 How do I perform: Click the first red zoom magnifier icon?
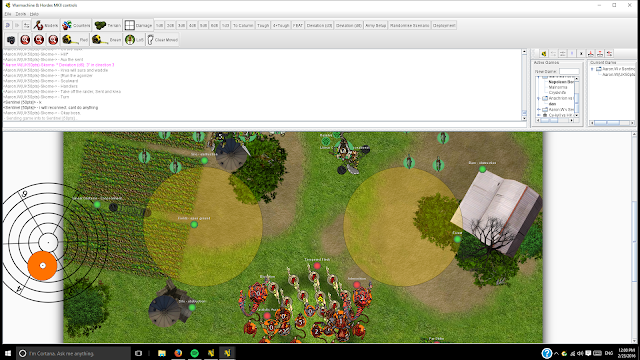coord(25,40)
